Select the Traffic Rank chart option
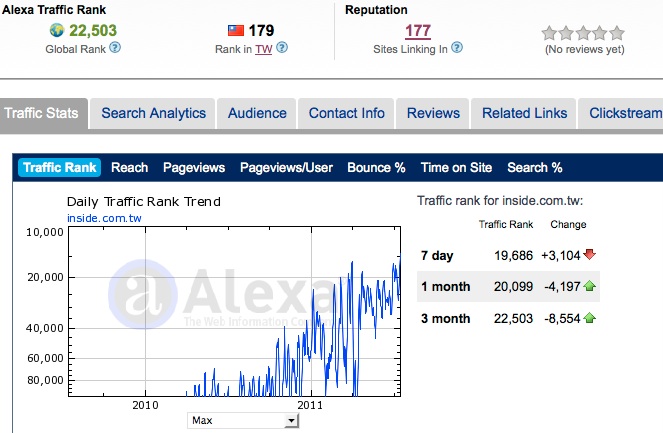Screen dimensions: 663x433 (60, 167)
